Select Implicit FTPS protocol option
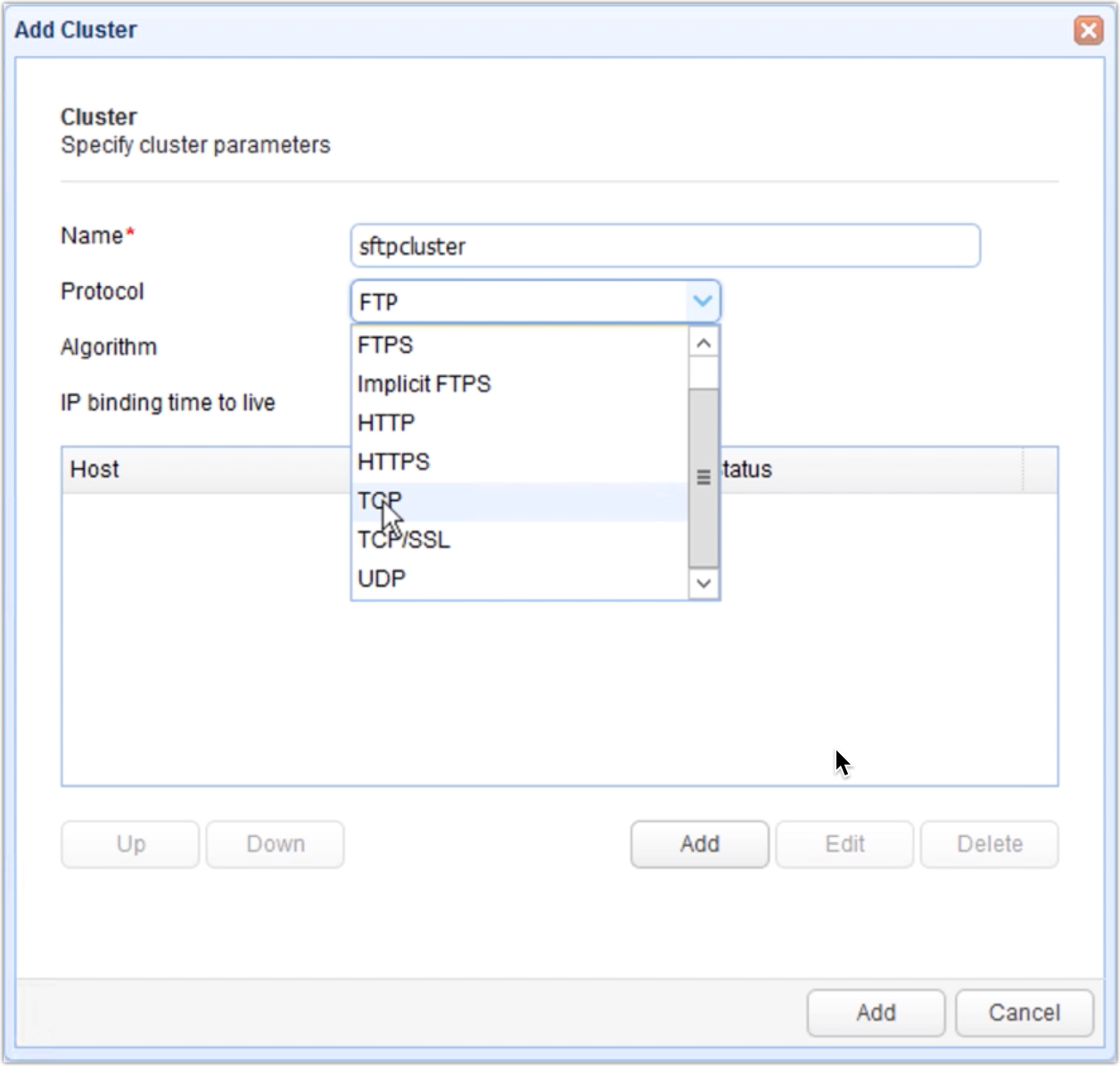The height and width of the screenshot is (1066, 1120). 424,384
